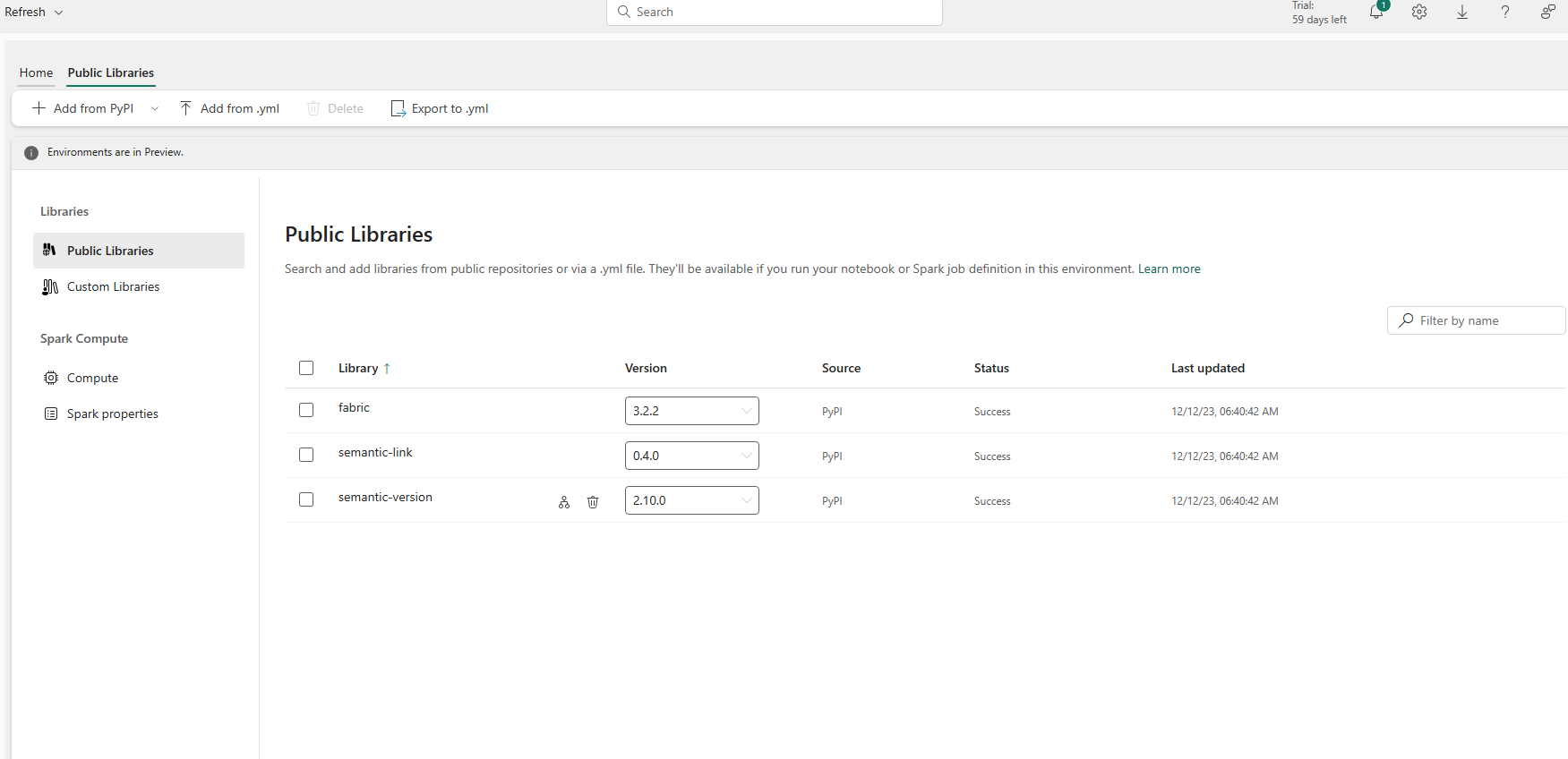Expand the Add from PyPI dropdown arrow
1568x759 pixels.
click(x=155, y=109)
